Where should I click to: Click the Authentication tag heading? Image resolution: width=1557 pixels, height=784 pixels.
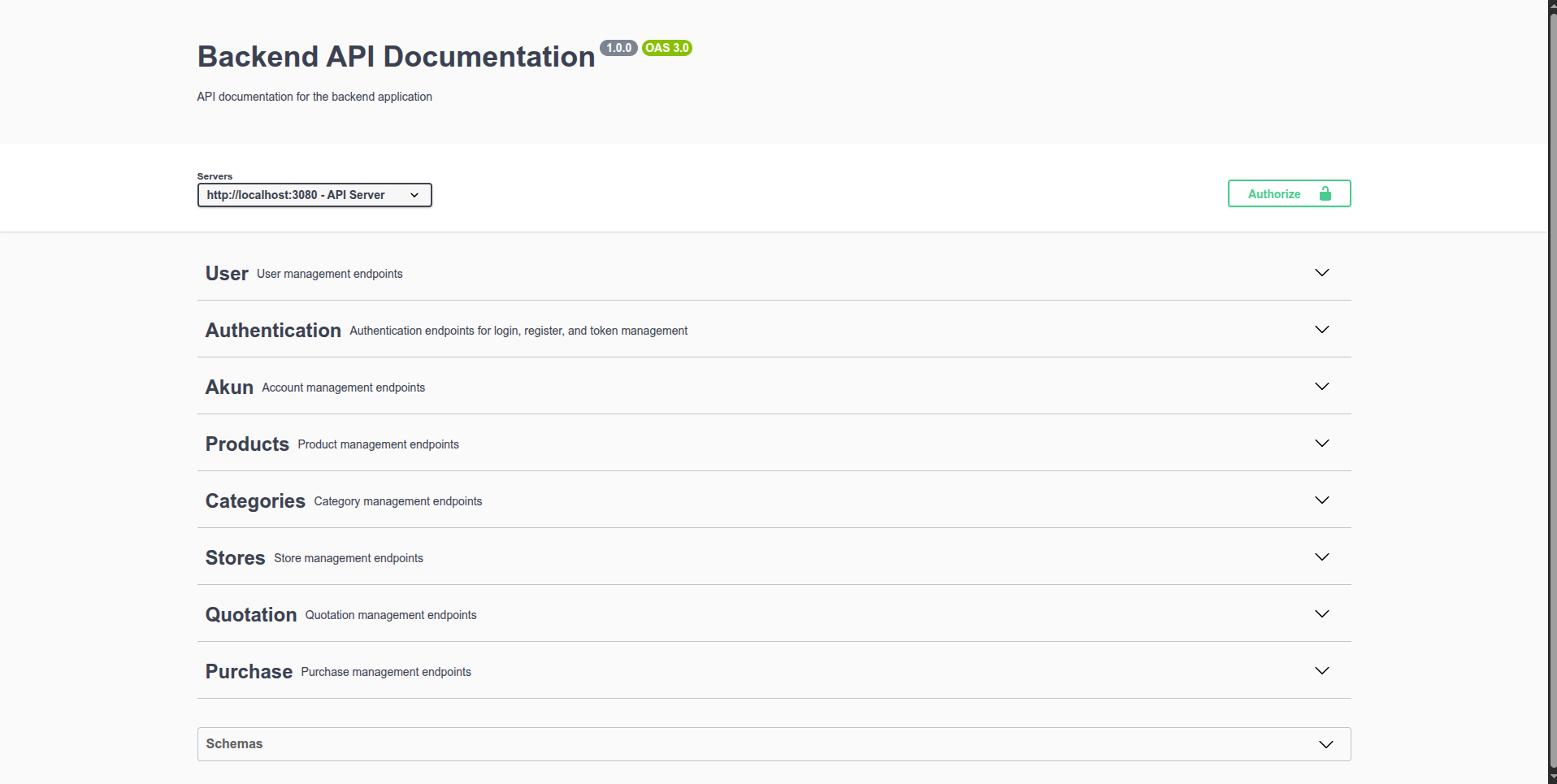[273, 331]
